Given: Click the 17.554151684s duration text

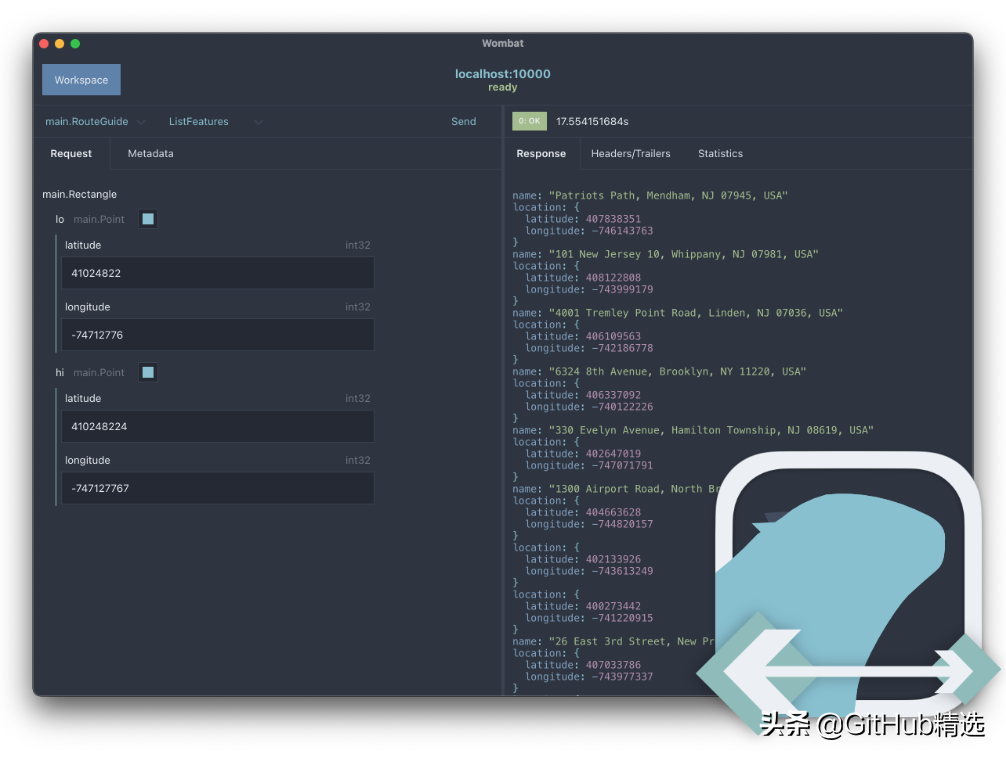Looking at the screenshot, I should 592,121.
